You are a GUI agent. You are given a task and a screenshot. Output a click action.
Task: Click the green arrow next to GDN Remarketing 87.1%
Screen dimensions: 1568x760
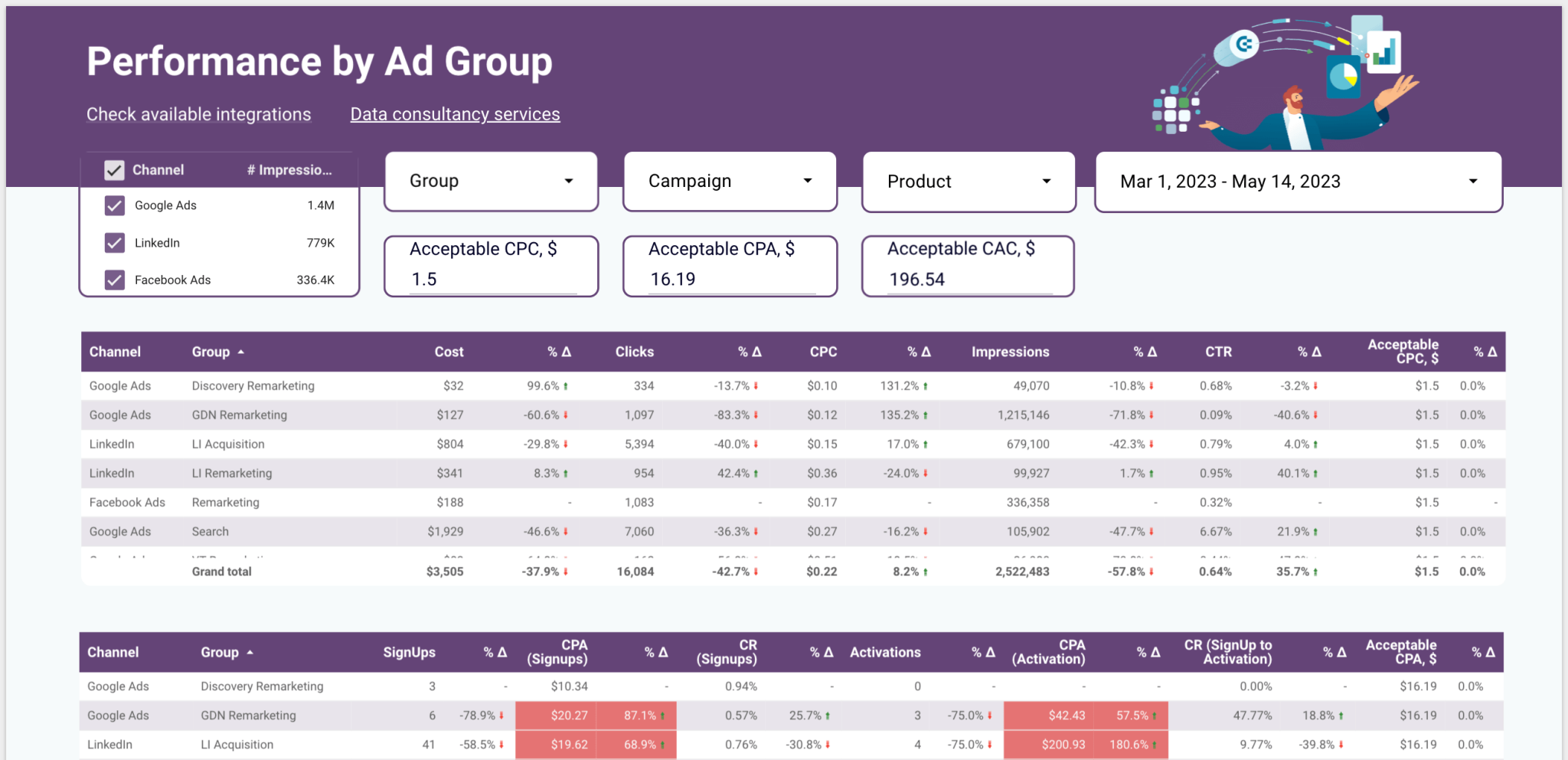pyautogui.click(x=663, y=715)
